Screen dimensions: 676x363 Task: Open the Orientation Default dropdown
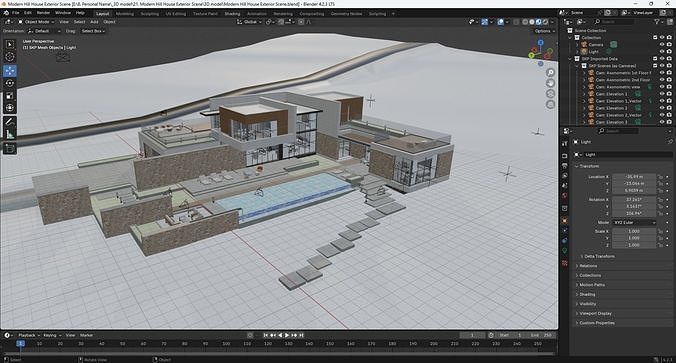[44, 31]
